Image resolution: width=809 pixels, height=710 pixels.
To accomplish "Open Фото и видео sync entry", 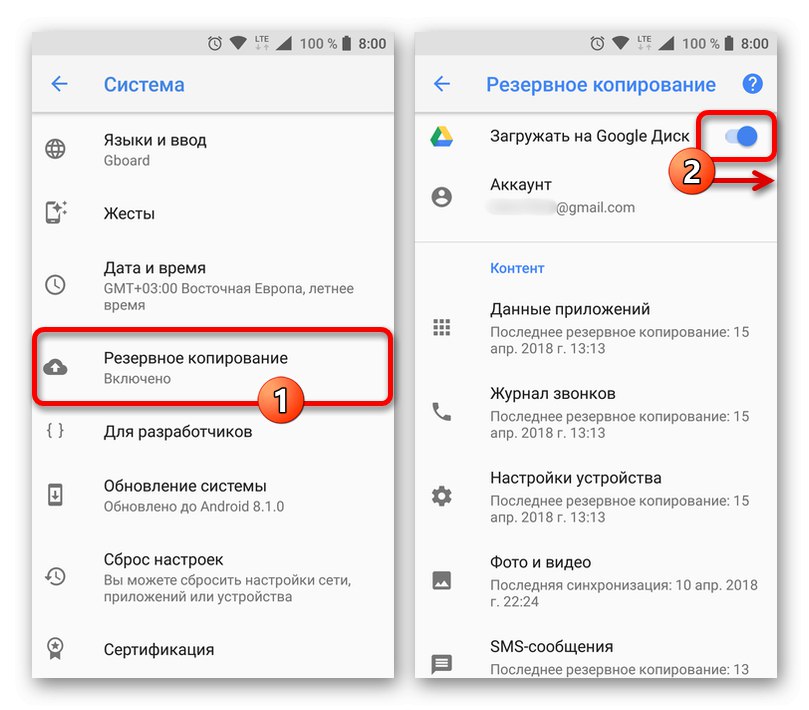I will pos(595,581).
